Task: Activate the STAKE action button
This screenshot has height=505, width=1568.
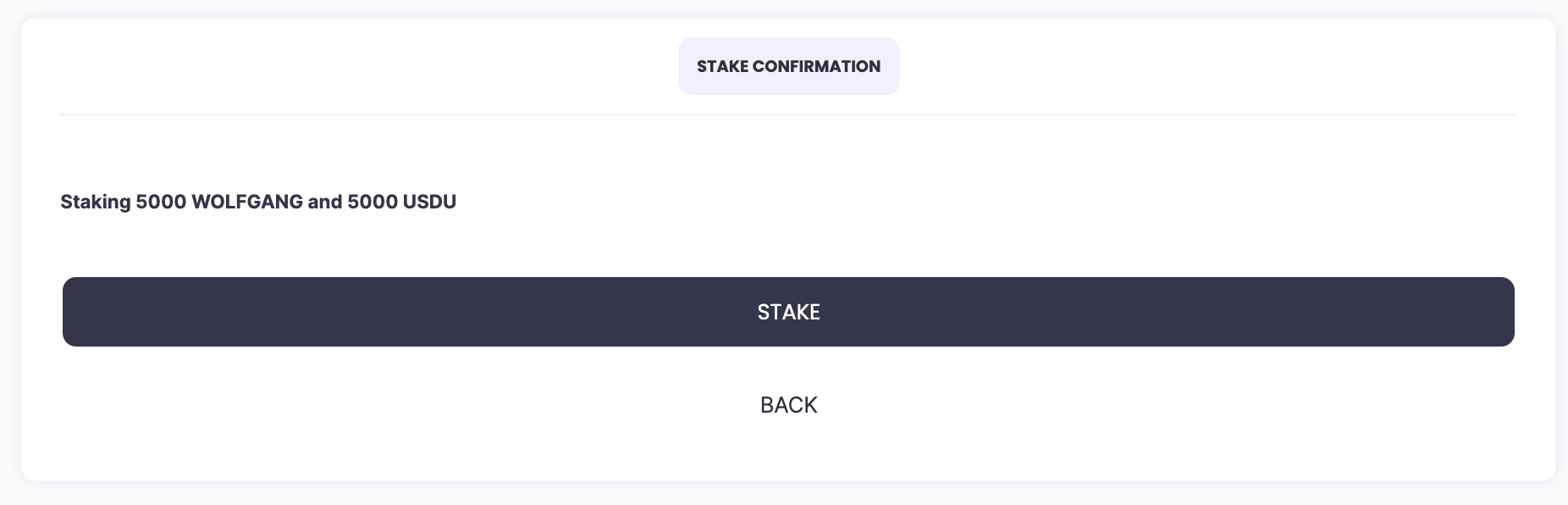Action: click(788, 312)
